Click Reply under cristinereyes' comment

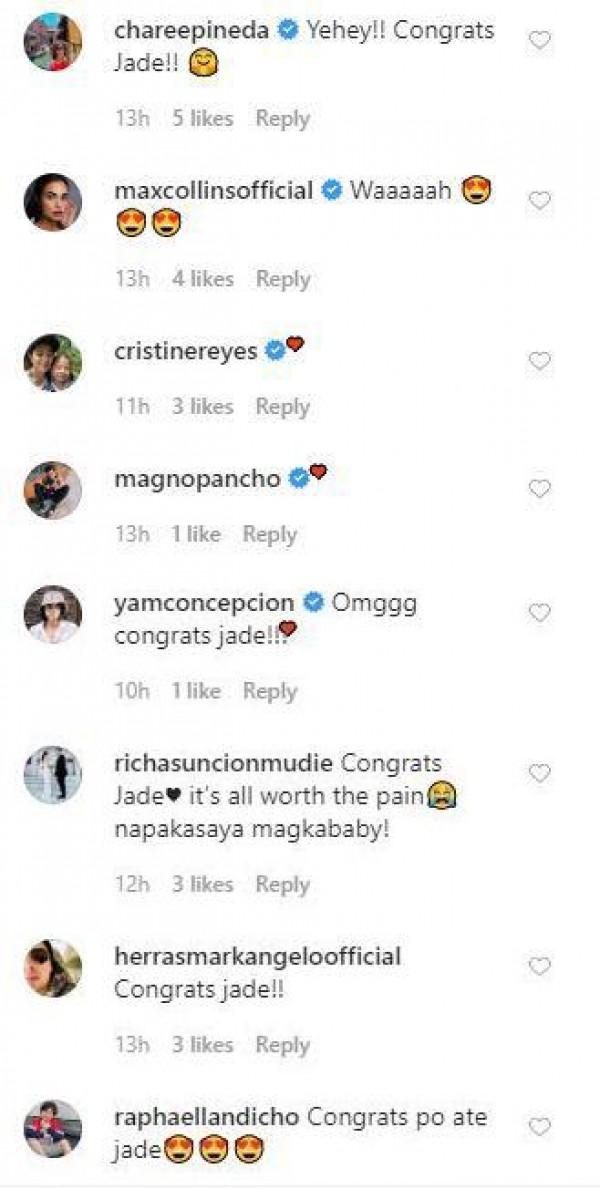[282, 406]
